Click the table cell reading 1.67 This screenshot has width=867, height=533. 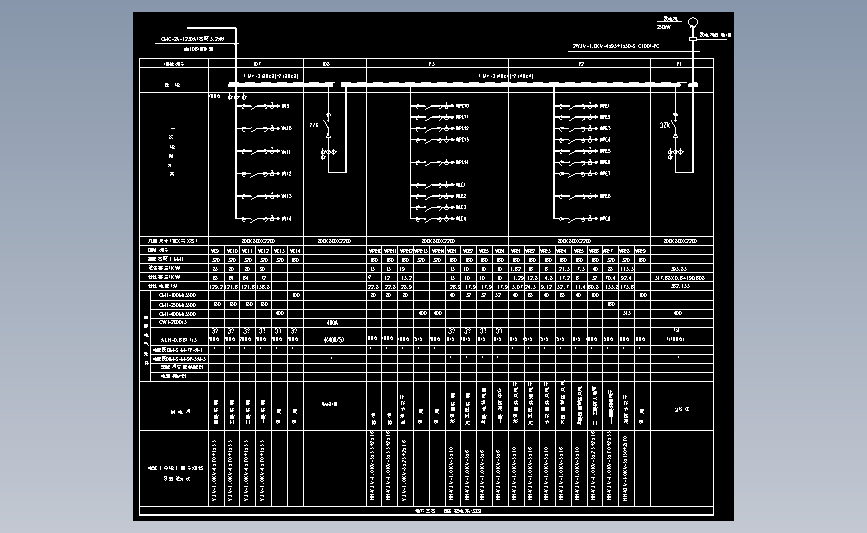pyautogui.click(x=516, y=268)
